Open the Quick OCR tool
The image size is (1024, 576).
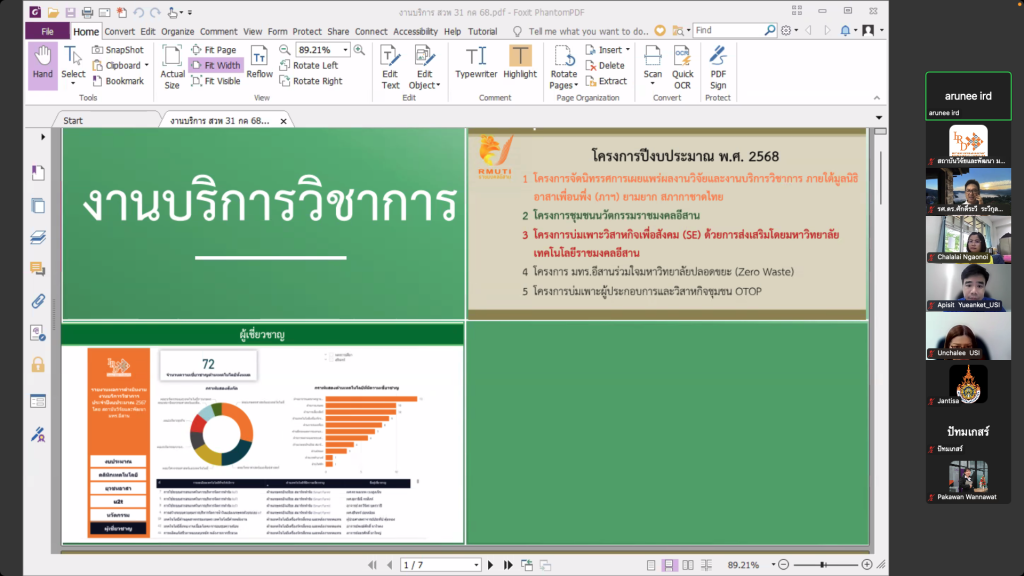[682, 66]
